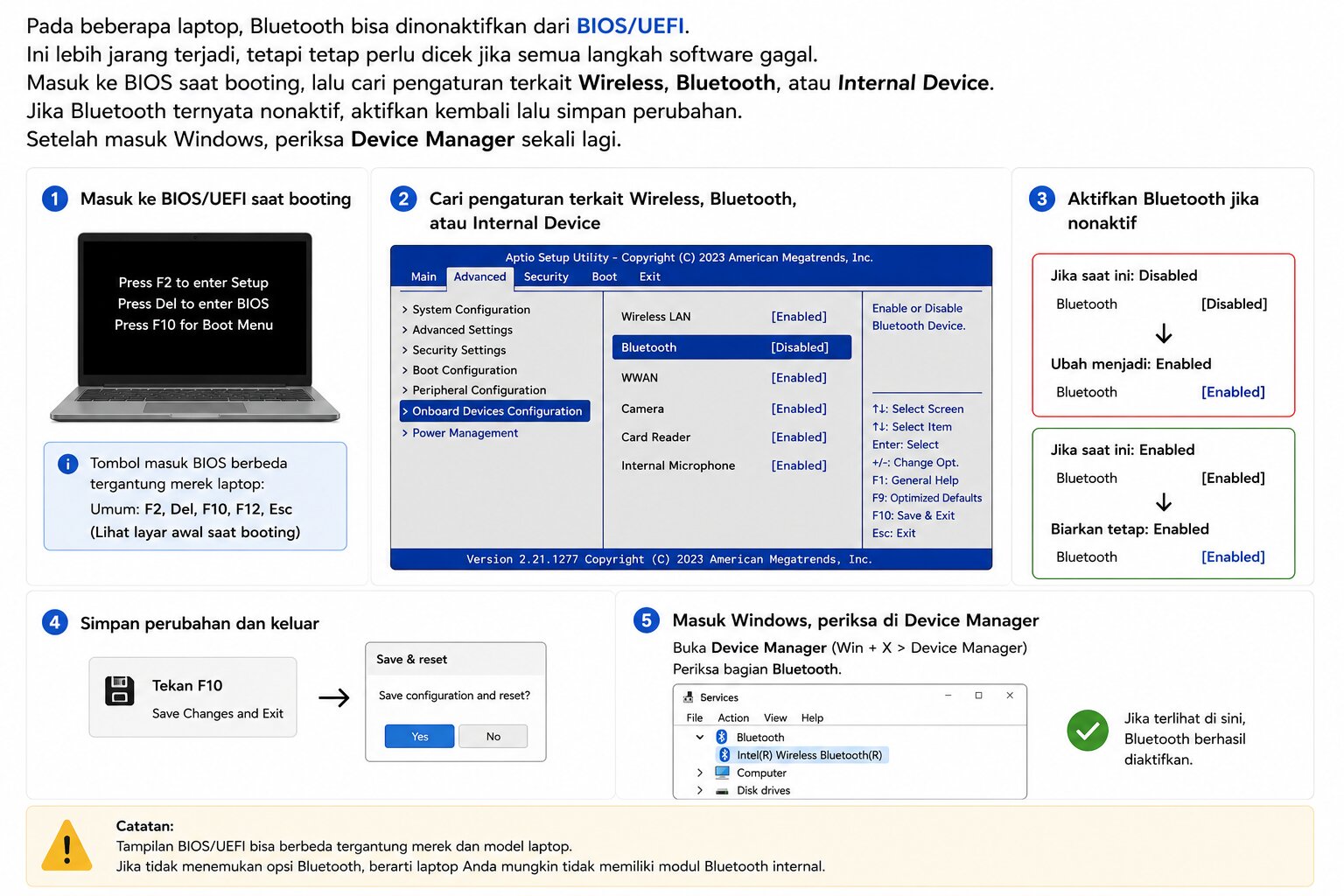Click the BIOS/UEFI blue link in intro
The height and width of the screenshot is (896, 1344).
click(x=630, y=26)
